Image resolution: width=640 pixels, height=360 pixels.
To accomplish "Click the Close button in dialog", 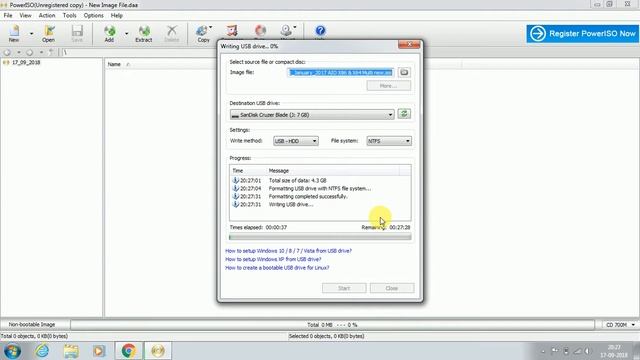I will tap(392, 288).
